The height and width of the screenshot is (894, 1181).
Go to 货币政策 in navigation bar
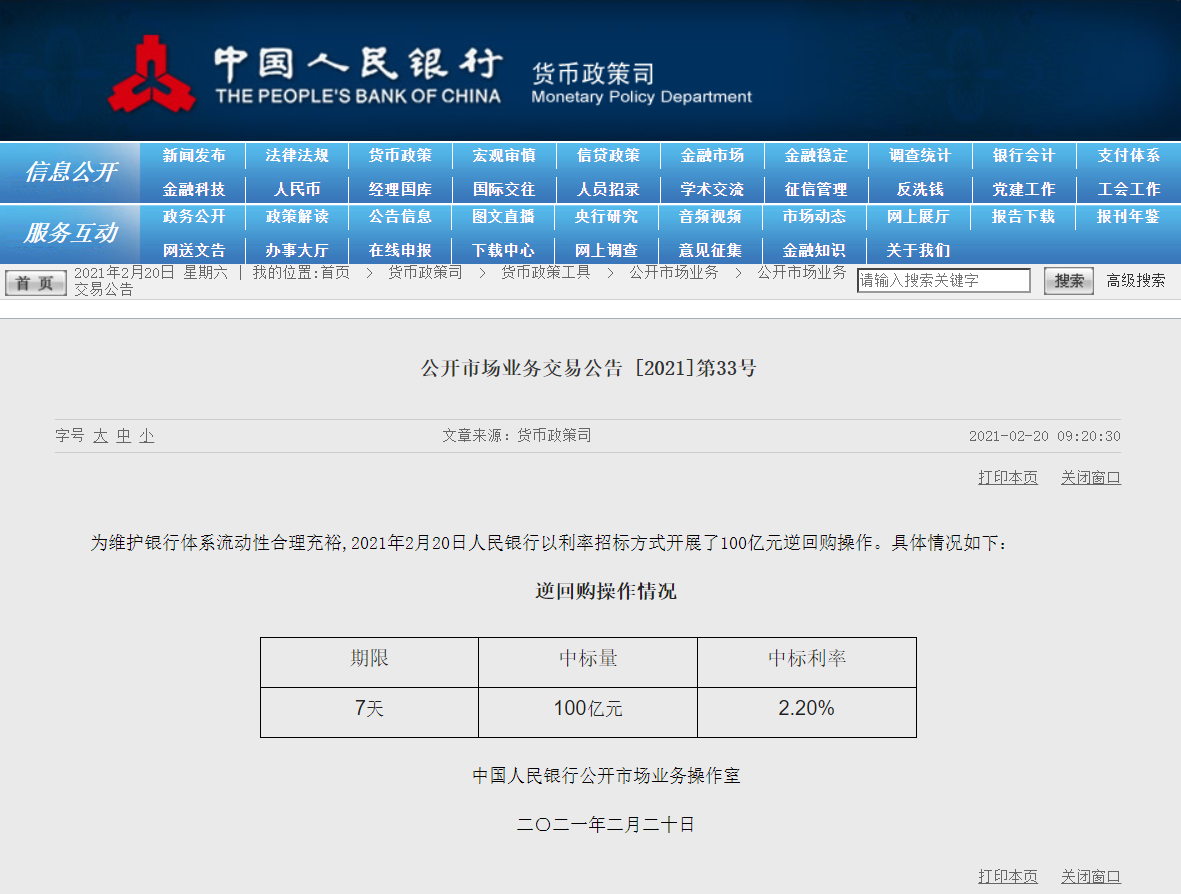point(400,156)
